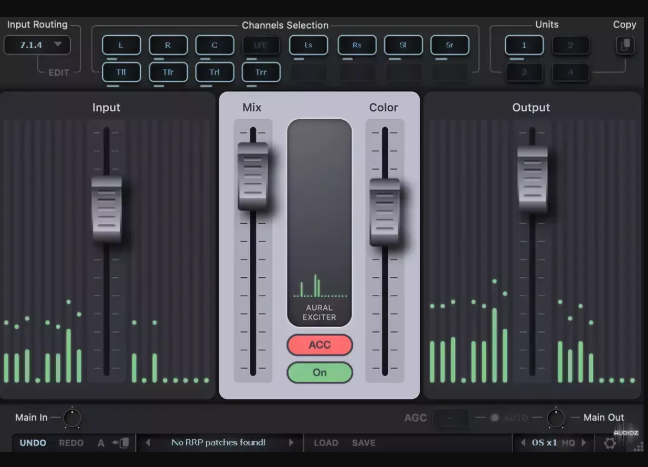Image resolution: width=648 pixels, height=467 pixels.
Task: Click the Aural Exciter display
Action: click(x=319, y=222)
